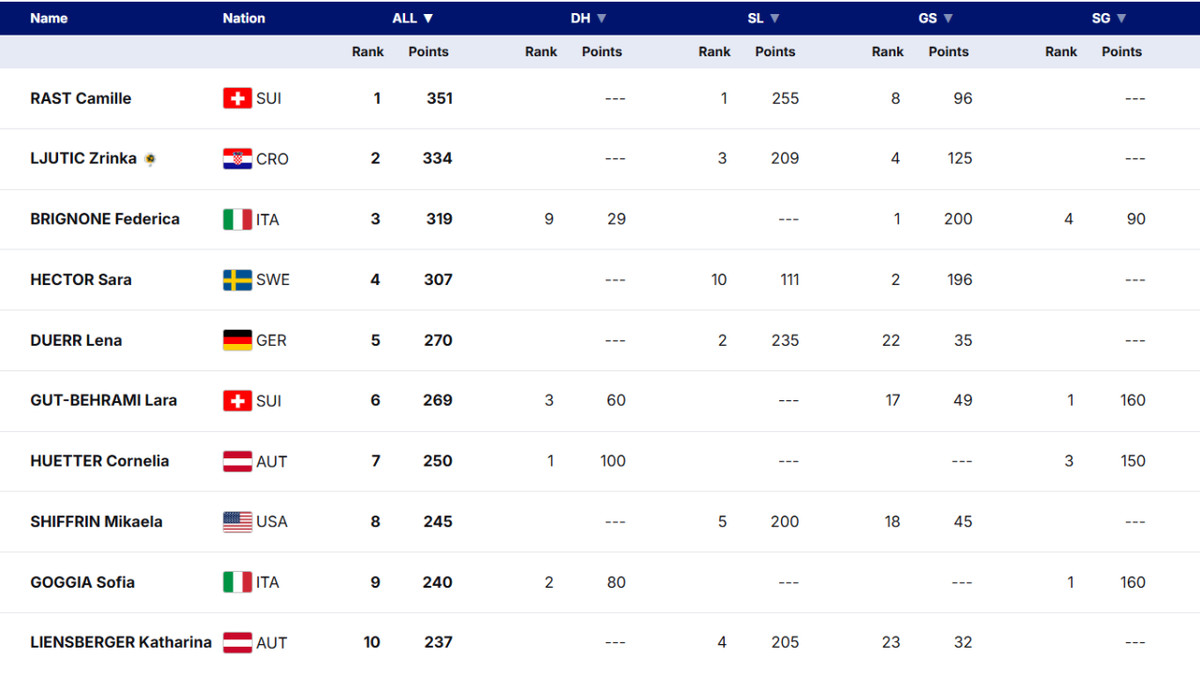Click the Nation column header
This screenshot has height=673, width=1200.
click(x=244, y=18)
